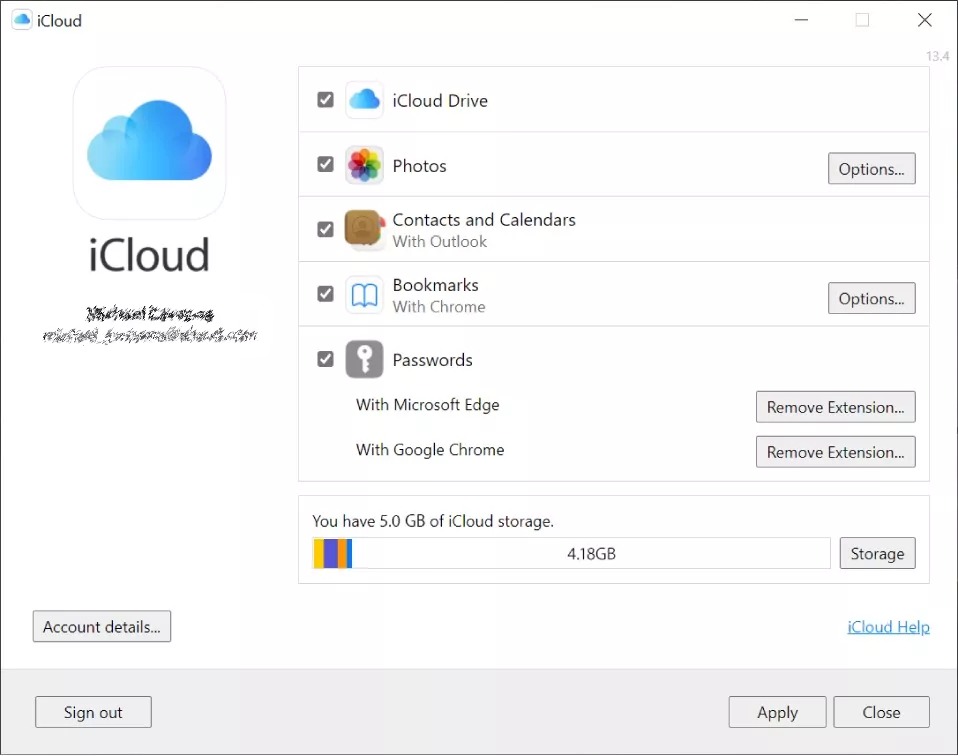Open Account details
The height and width of the screenshot is (756, 958).
pos(102,626)
